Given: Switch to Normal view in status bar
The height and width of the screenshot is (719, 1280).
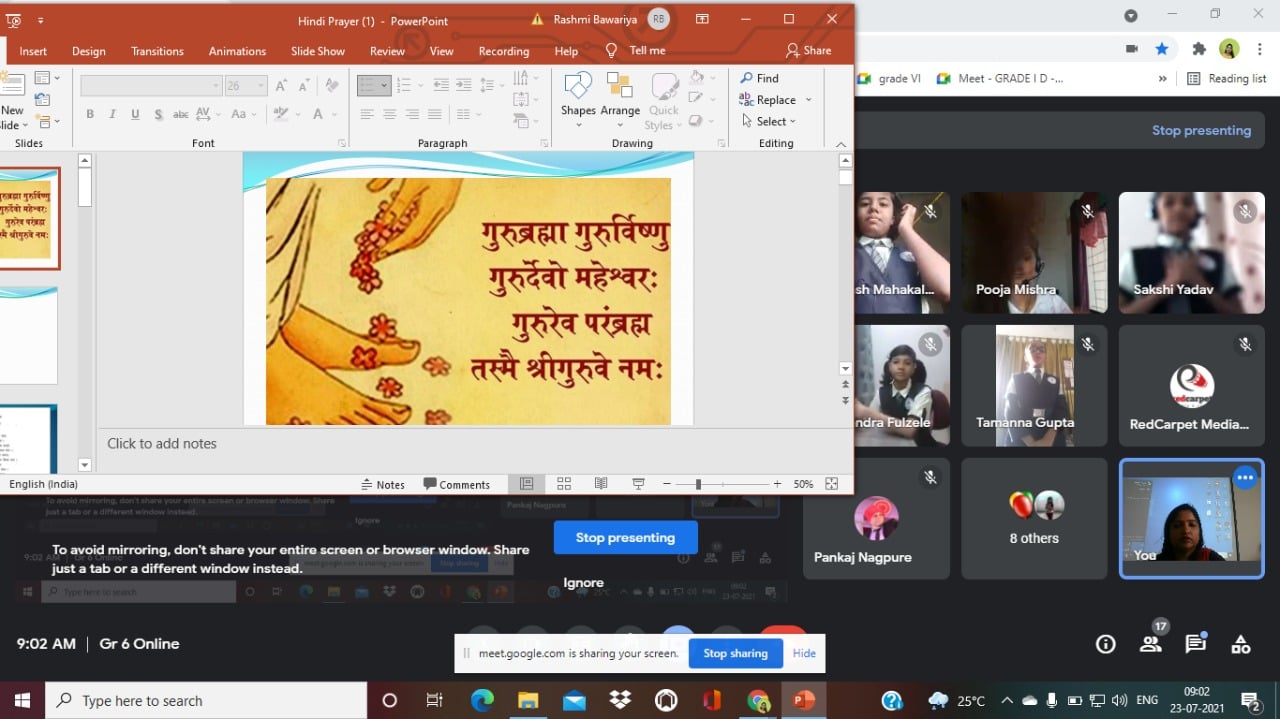Looking at the screenshot, I should coord(526,484).
